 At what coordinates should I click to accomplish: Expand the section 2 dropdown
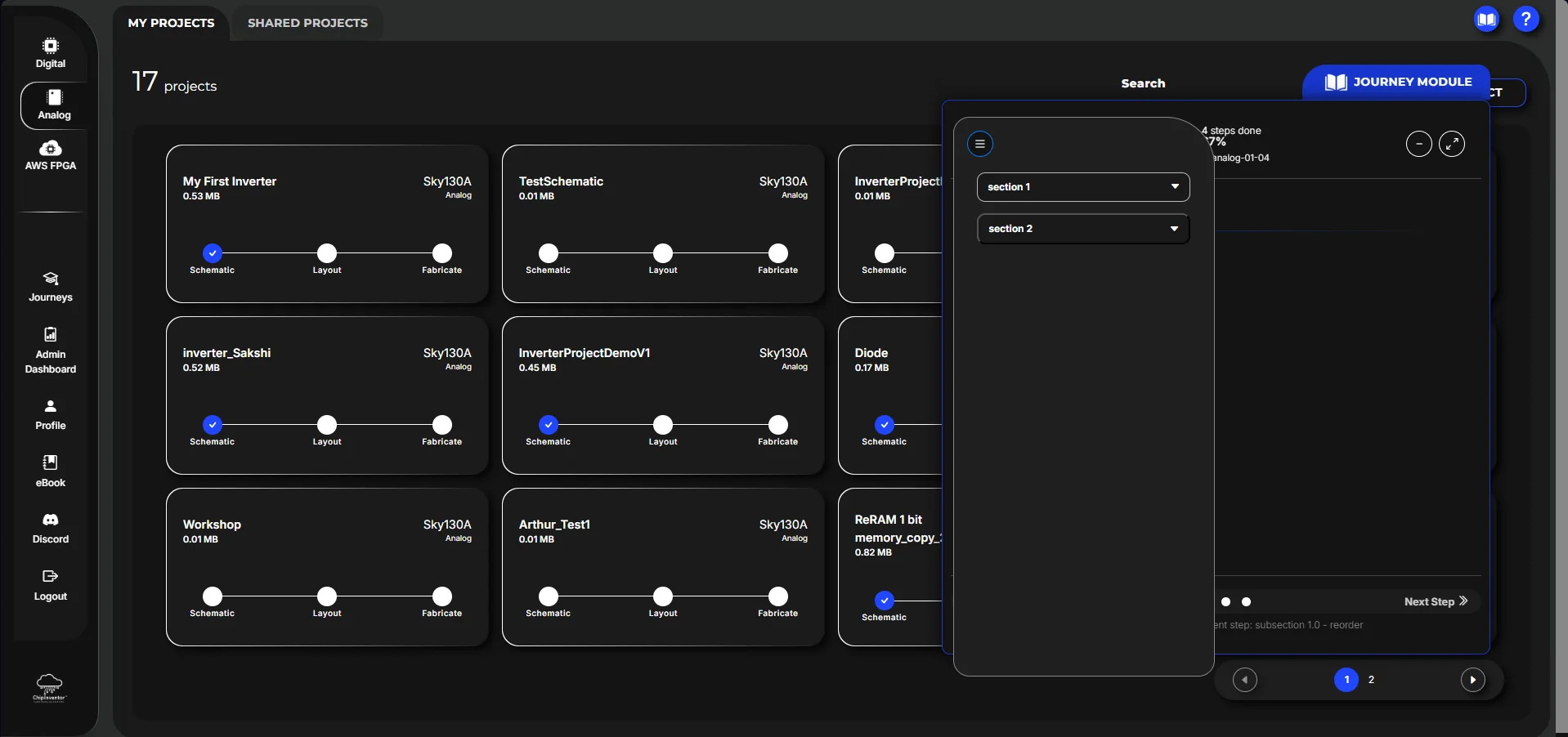pos(1083,229)
